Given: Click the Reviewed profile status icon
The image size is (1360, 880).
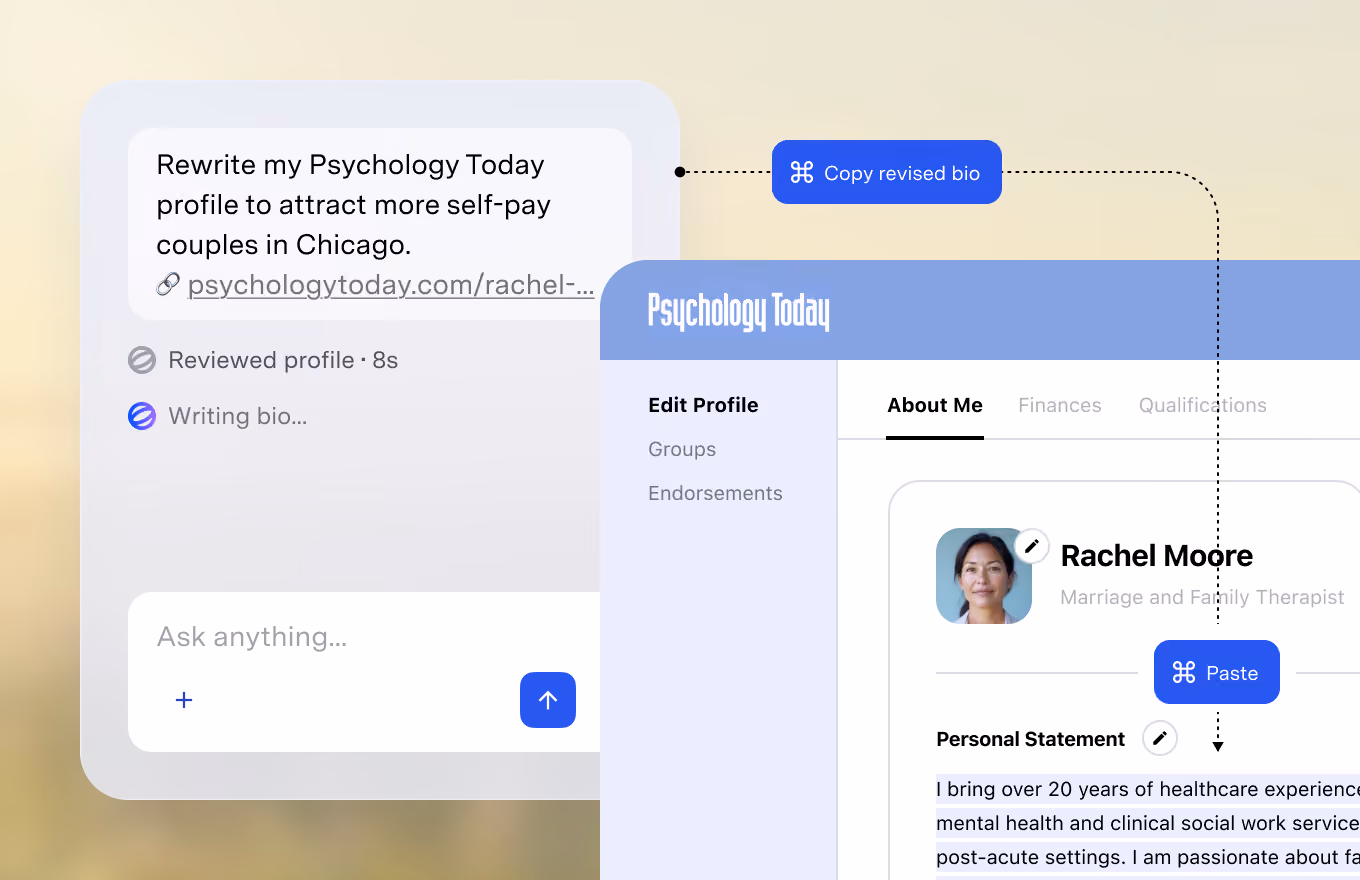Looking at the screenshot, I should click(x=142, y=360).
